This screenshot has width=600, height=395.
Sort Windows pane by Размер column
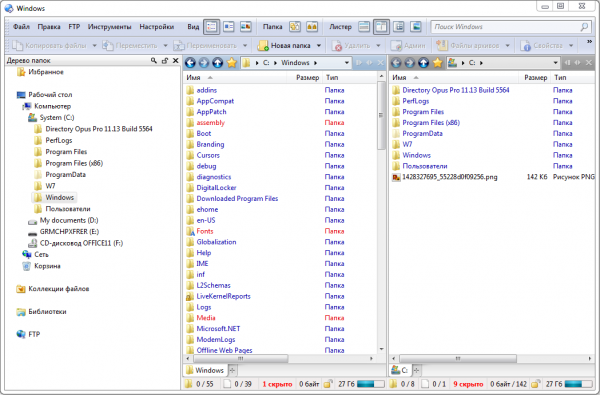click(307, 78)
